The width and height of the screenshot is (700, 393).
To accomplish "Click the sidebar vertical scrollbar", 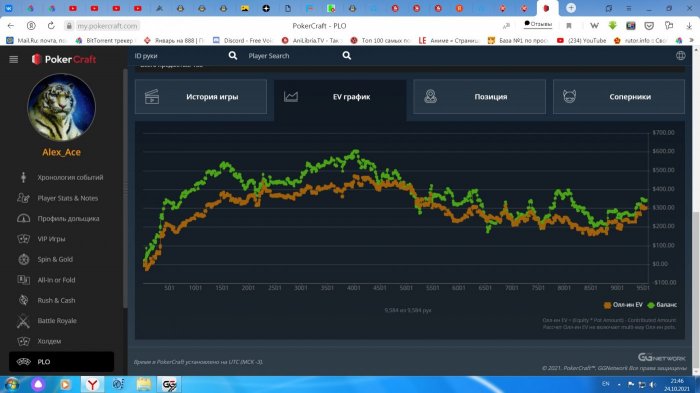I will (x=125, y=188).
